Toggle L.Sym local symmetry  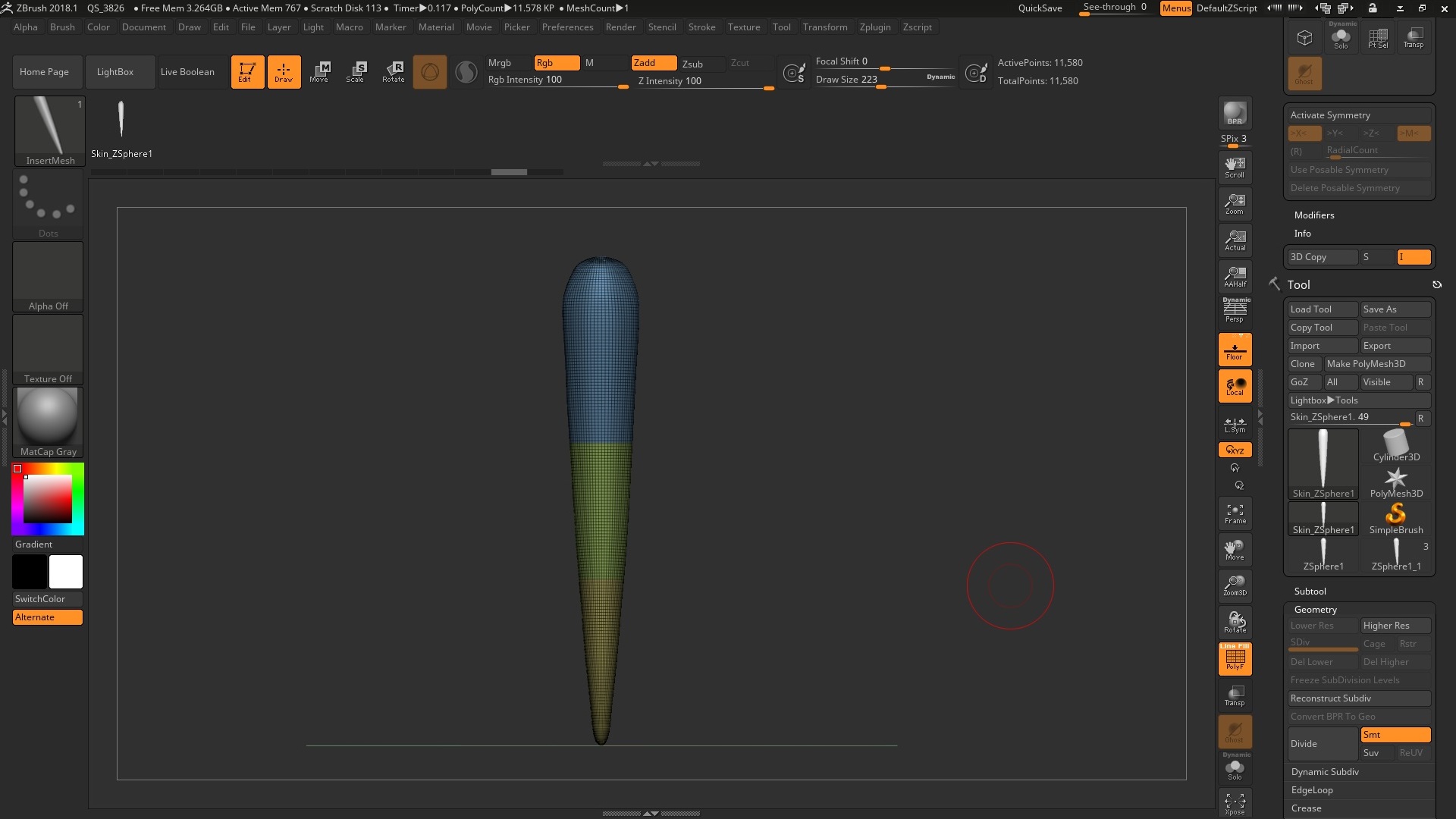[1235, 423]
